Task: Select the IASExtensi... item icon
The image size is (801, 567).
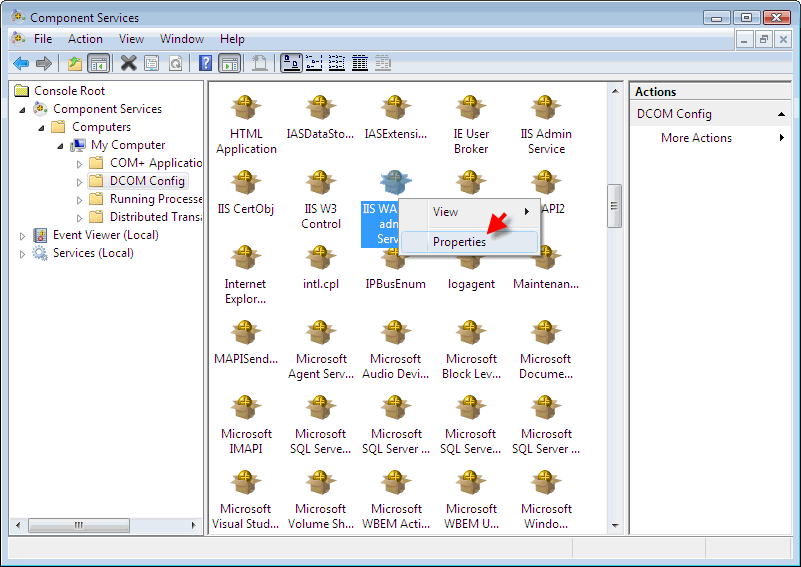Action: [x=395, y=108]
